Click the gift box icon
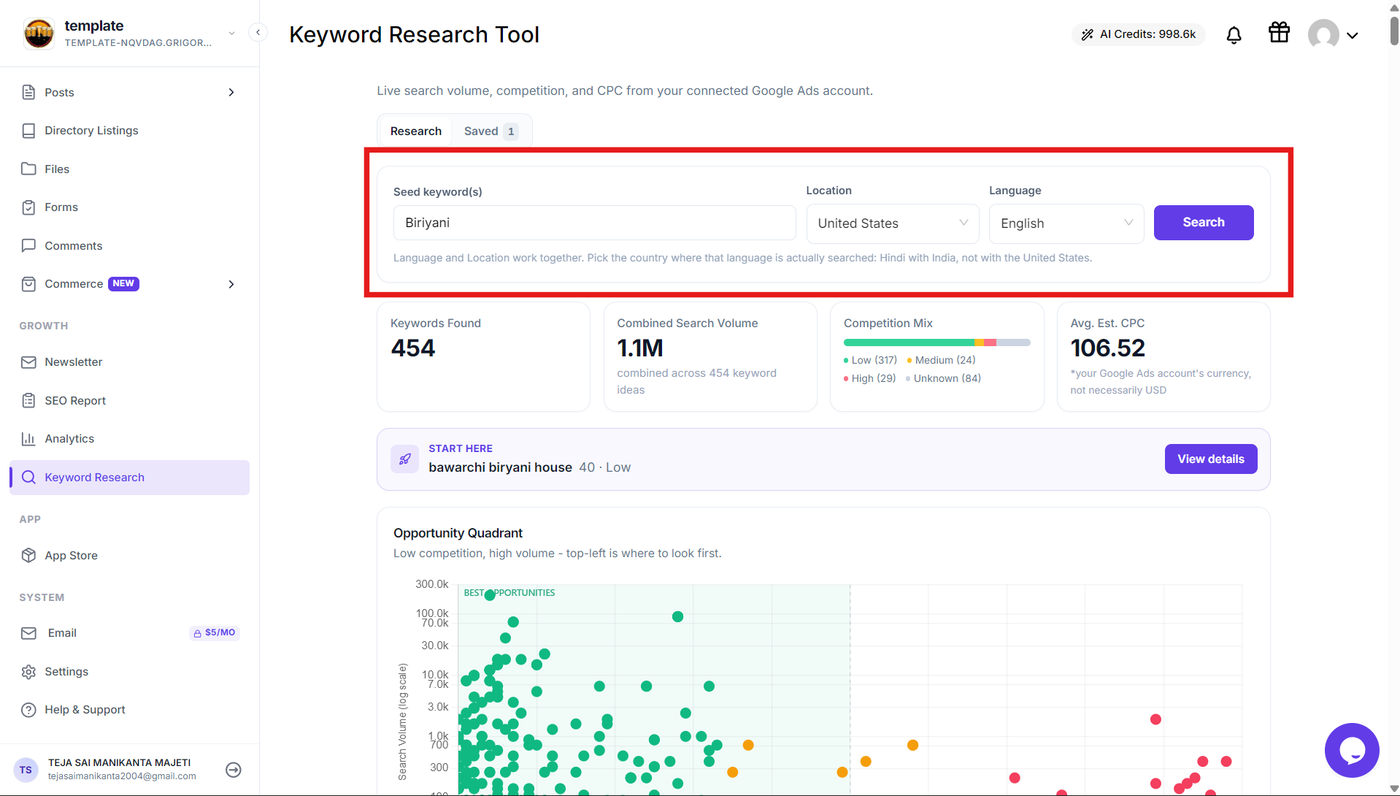The image size is (1400, 796). [1279, 33]
